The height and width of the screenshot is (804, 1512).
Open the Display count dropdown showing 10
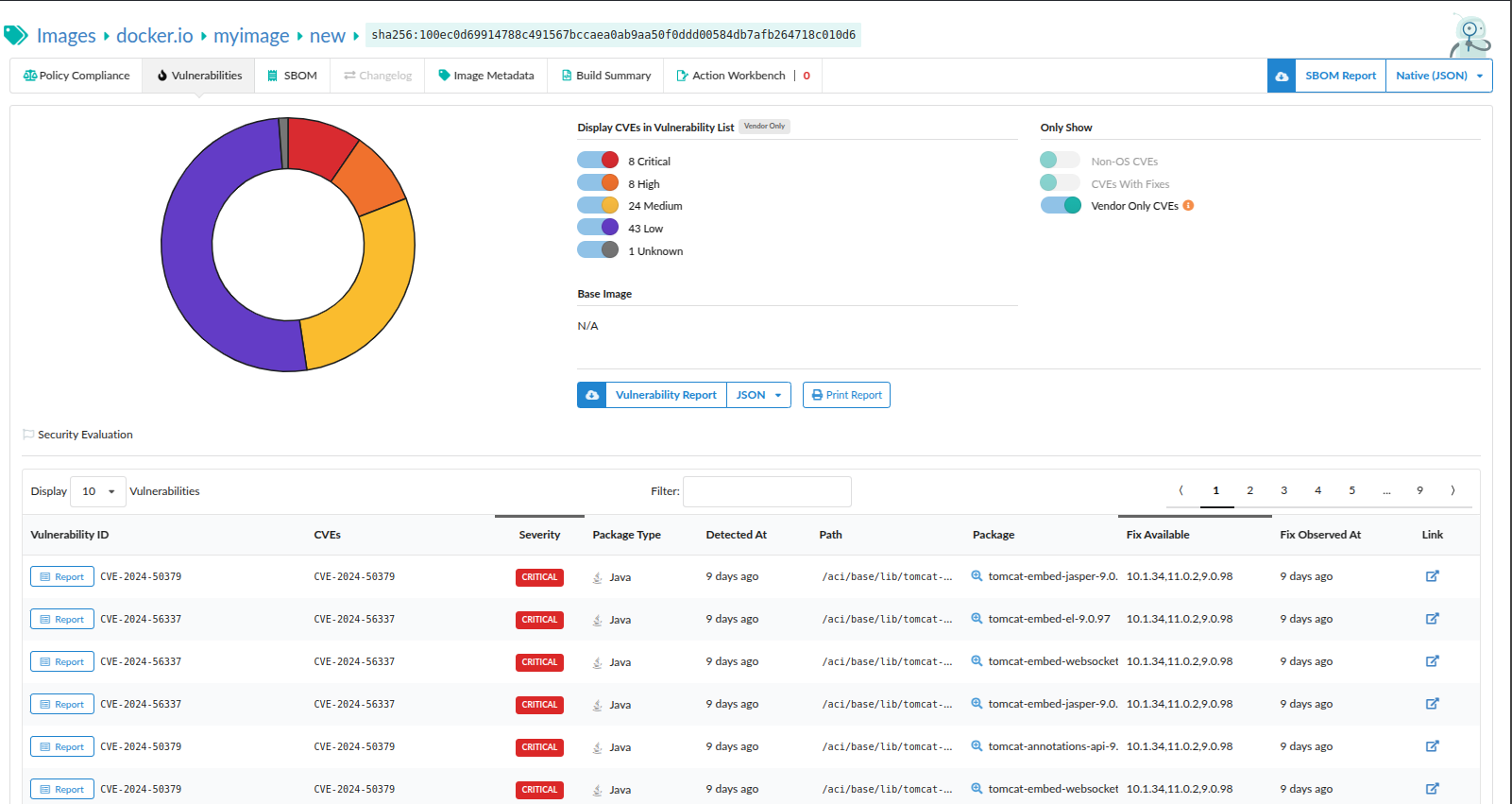(98, 491)
